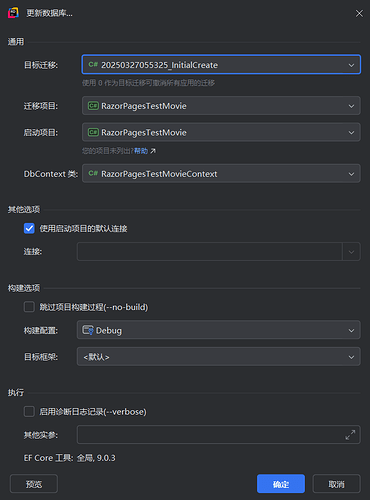Click the Debug configuration icon
The image size is (370, 500).
click(88, 330)
